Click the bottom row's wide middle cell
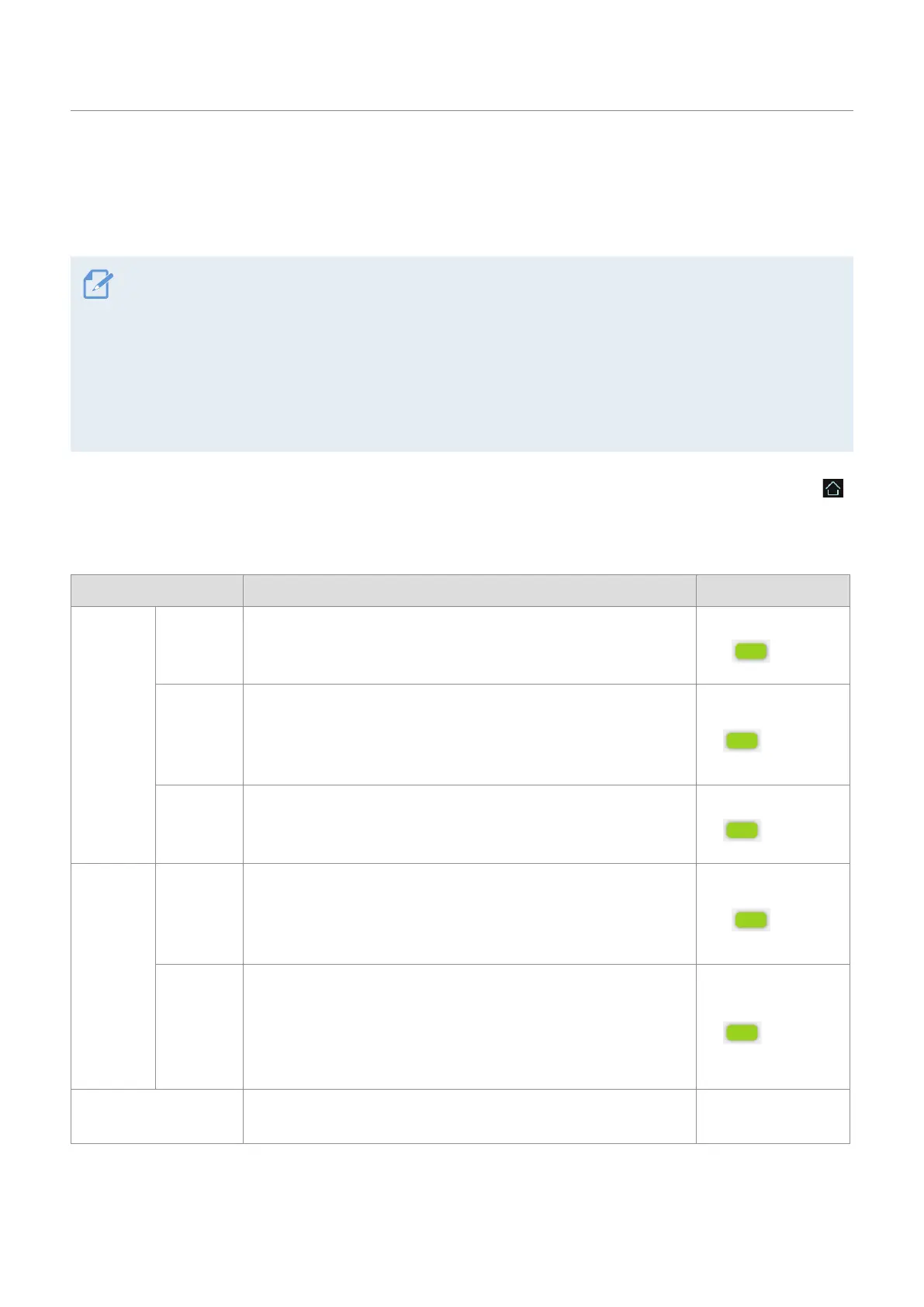Viewport: 924px width, 1307px height. (469, 1116)
